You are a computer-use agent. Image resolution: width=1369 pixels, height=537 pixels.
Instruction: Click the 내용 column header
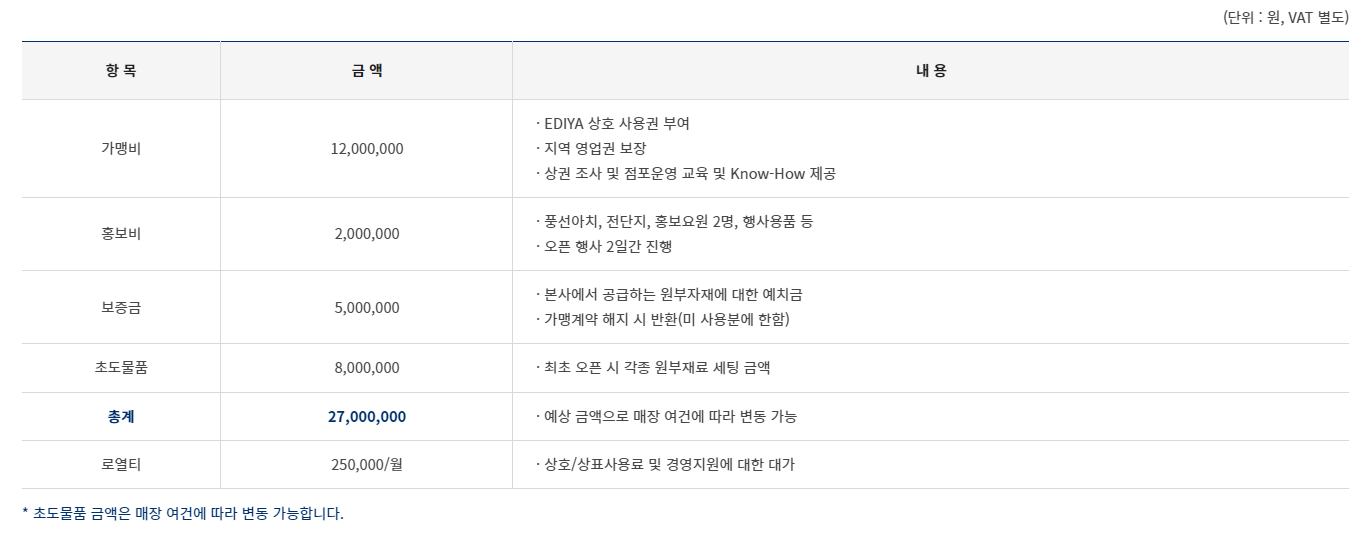pyautogui.click(x=931, y=70)
